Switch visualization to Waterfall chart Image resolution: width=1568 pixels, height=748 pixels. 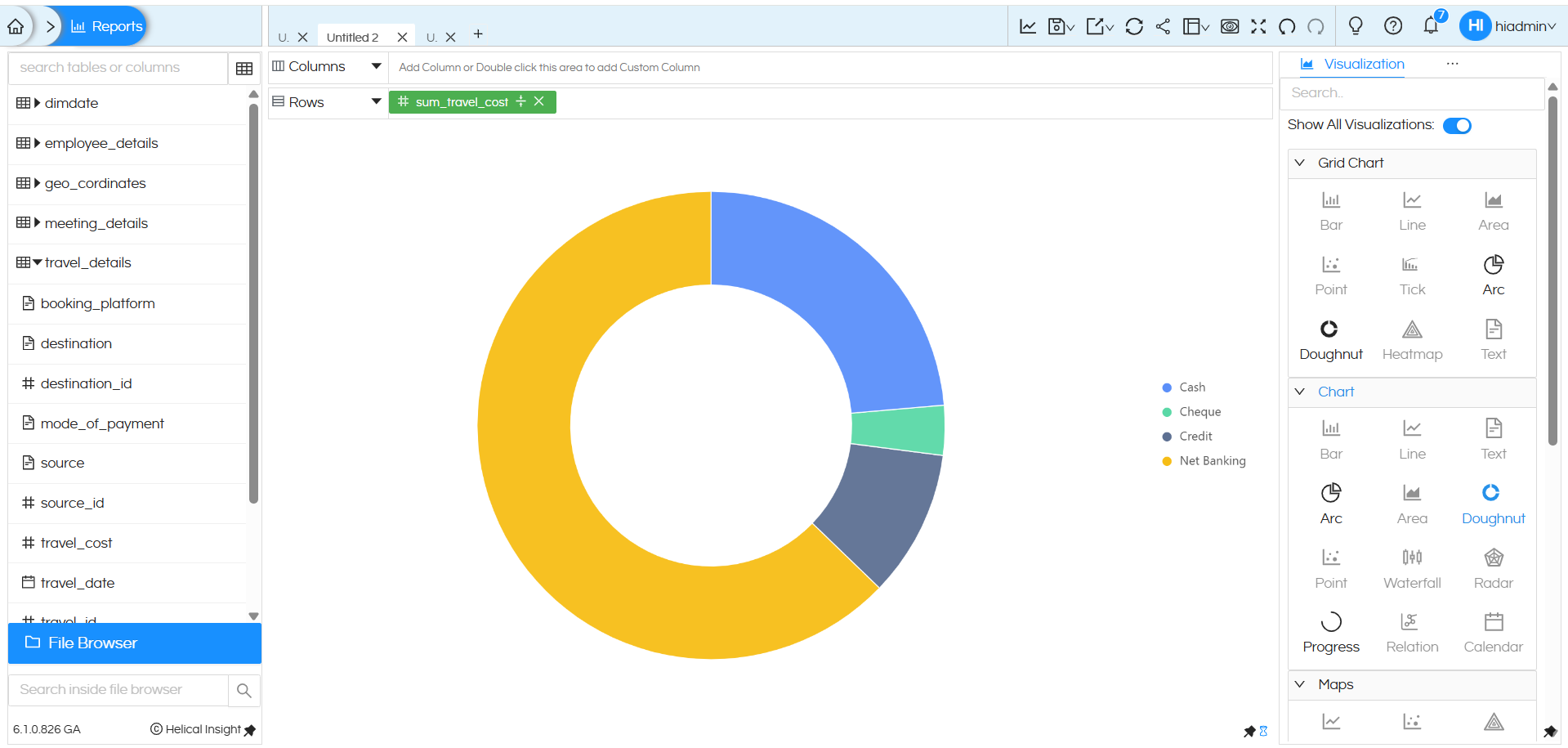pos(1411,567)
